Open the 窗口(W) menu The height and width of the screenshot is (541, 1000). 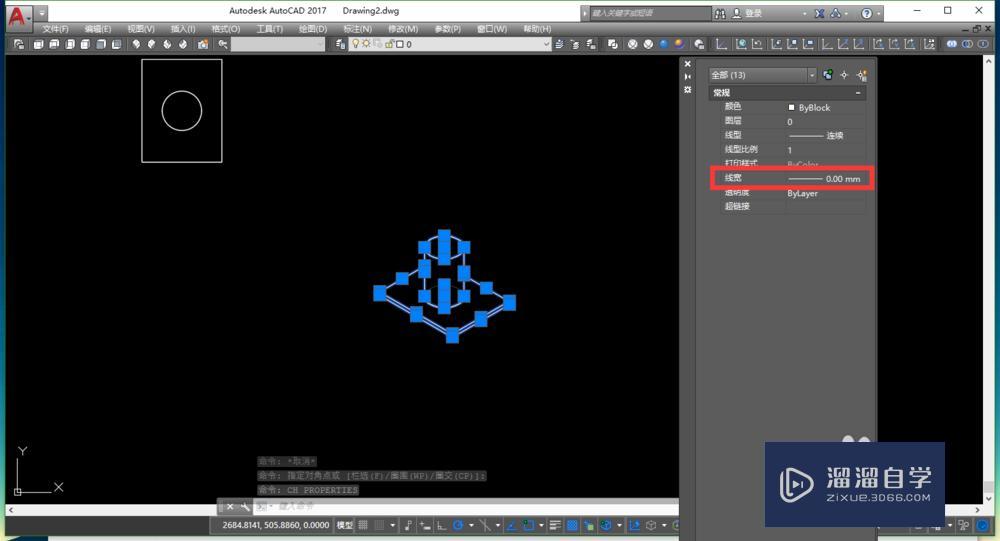(492, 29)
